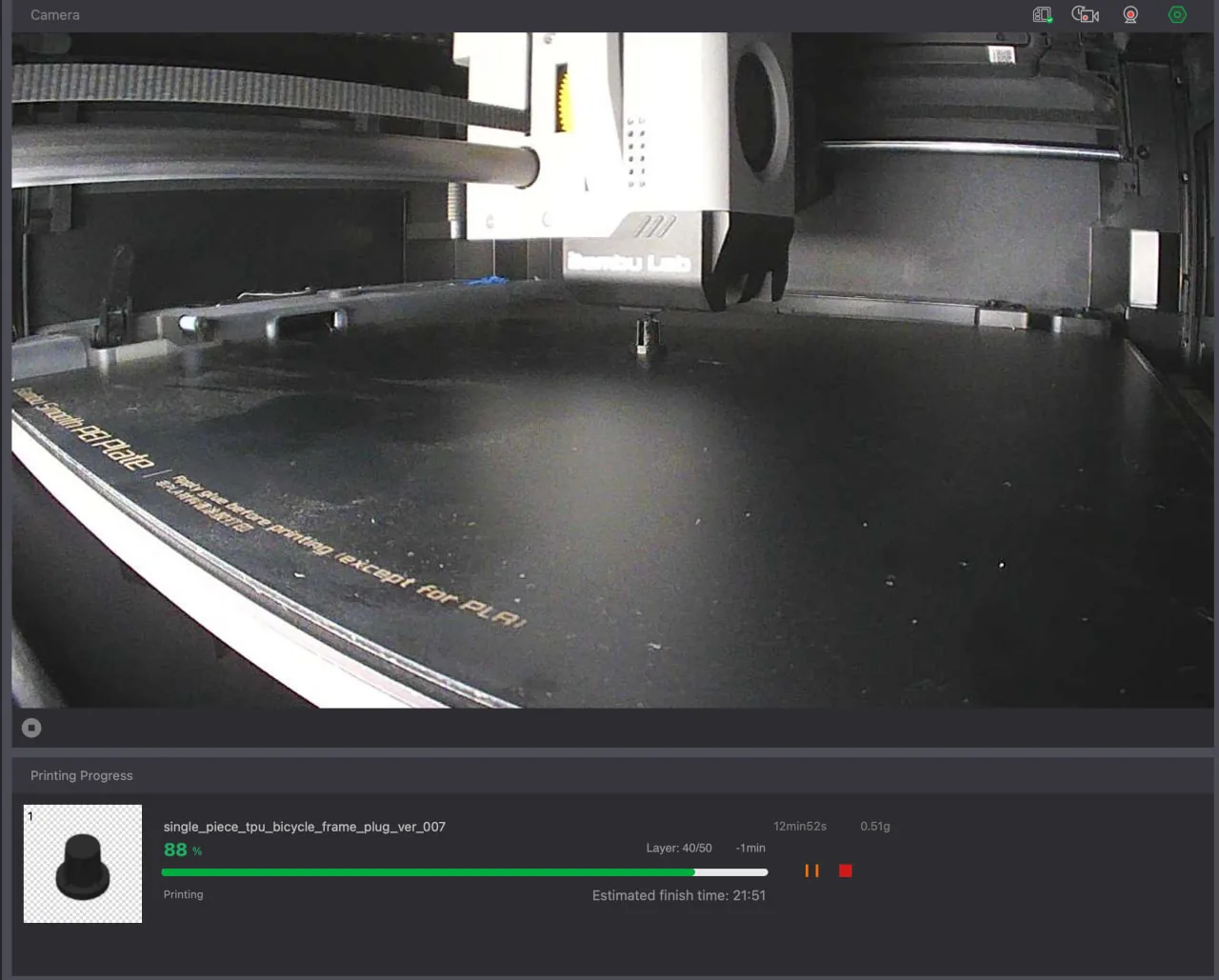Click the '0.51g' filament weight
1219x980 pixels.
(x=875, y=827)
